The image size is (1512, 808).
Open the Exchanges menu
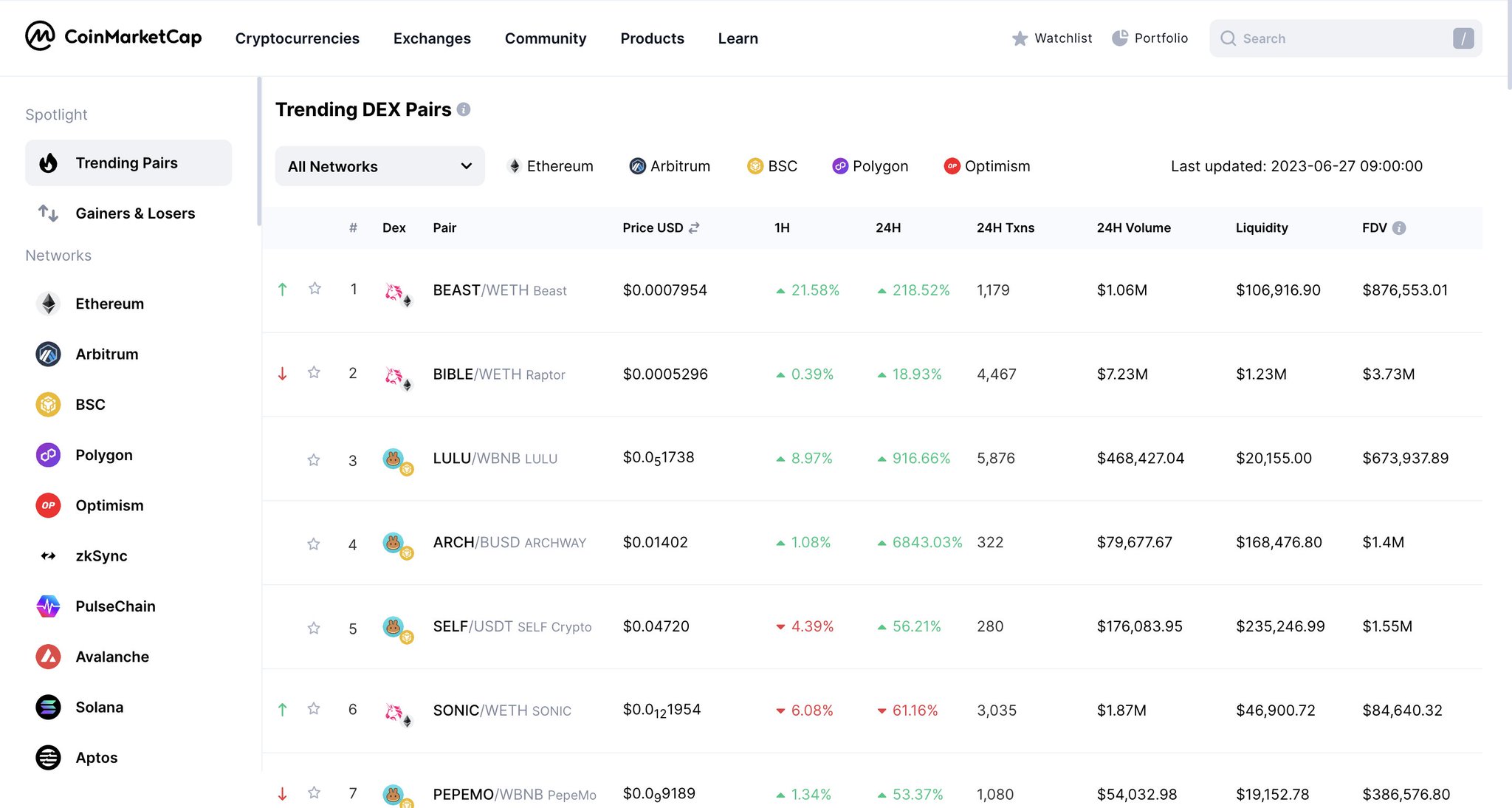coord(432,38)
